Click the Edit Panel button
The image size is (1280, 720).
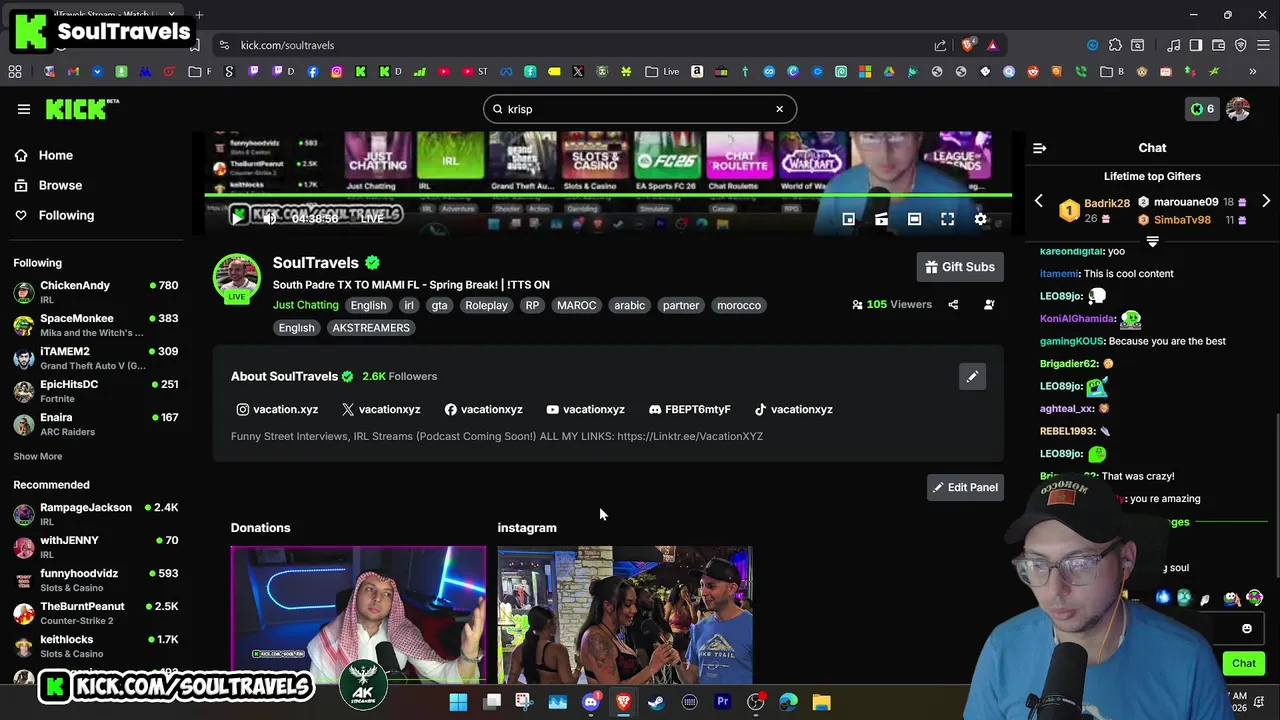click(x=965, y=487)
